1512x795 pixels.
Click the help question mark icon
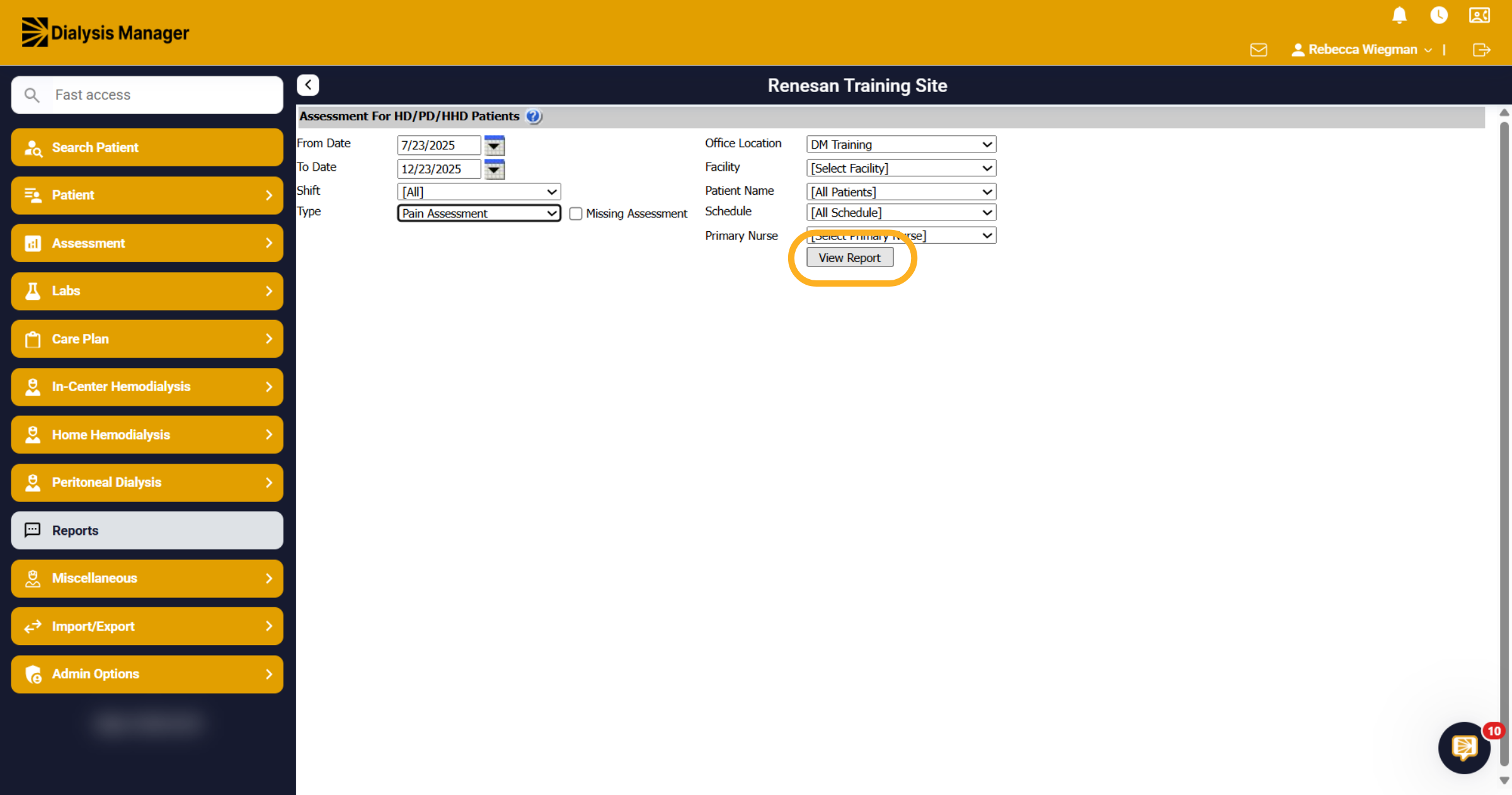point(533,117)
